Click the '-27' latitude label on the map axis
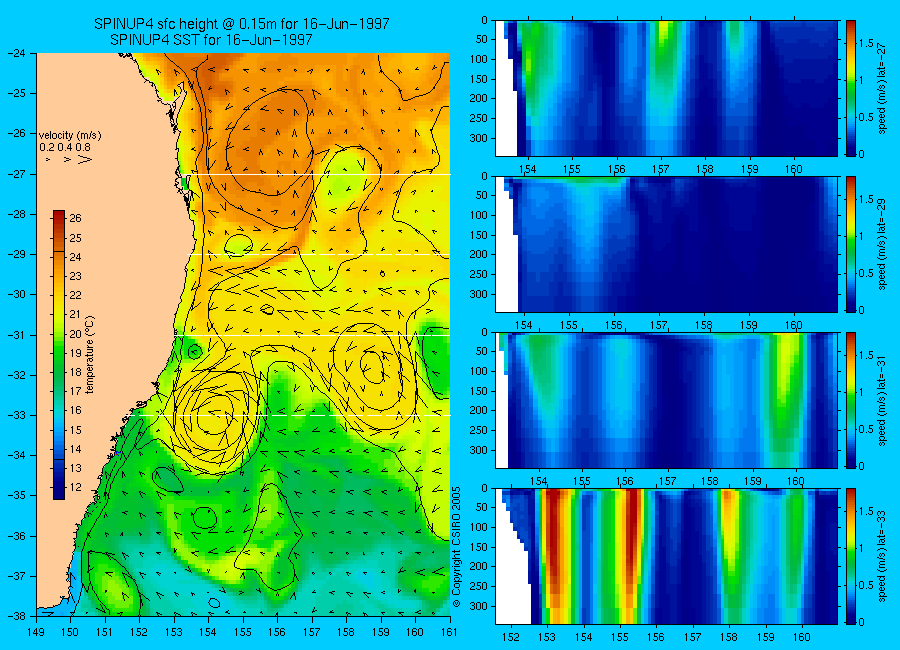The image size is (900, 650). (16, 174)
